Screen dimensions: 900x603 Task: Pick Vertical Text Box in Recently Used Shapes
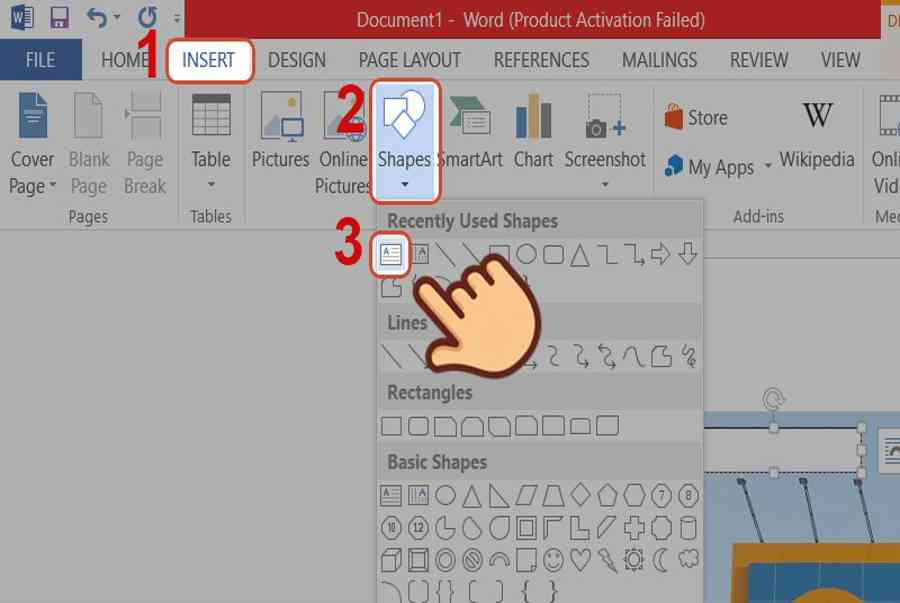coord(421,254)
